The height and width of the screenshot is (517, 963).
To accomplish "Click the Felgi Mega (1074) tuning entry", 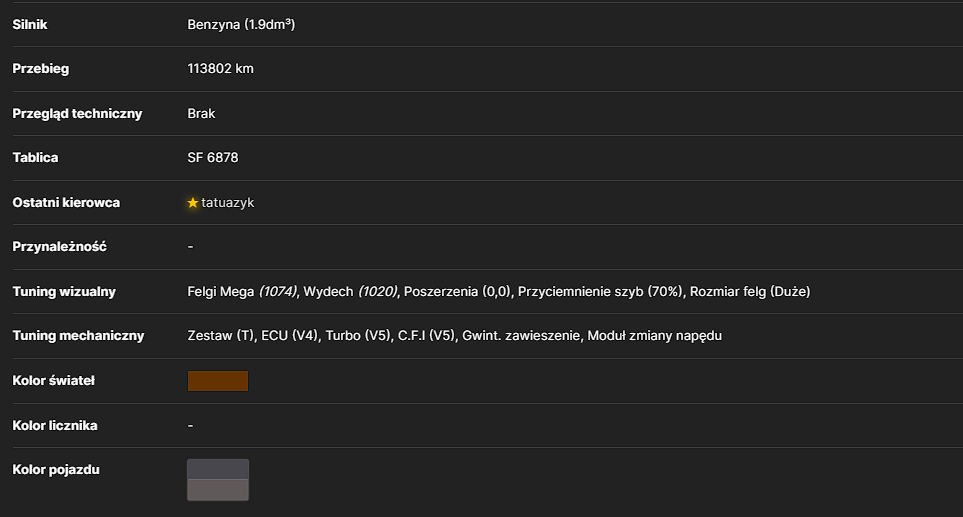I will tap(242, 292).
